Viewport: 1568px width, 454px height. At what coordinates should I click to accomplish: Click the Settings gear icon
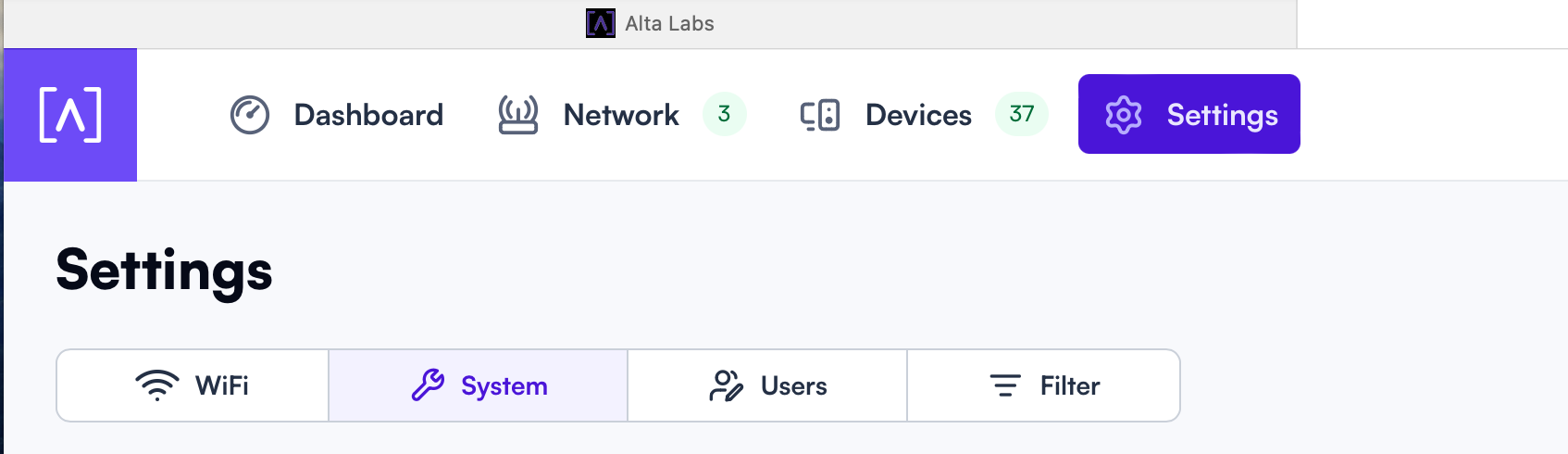pyautogui.click(x=1124, y=115)
